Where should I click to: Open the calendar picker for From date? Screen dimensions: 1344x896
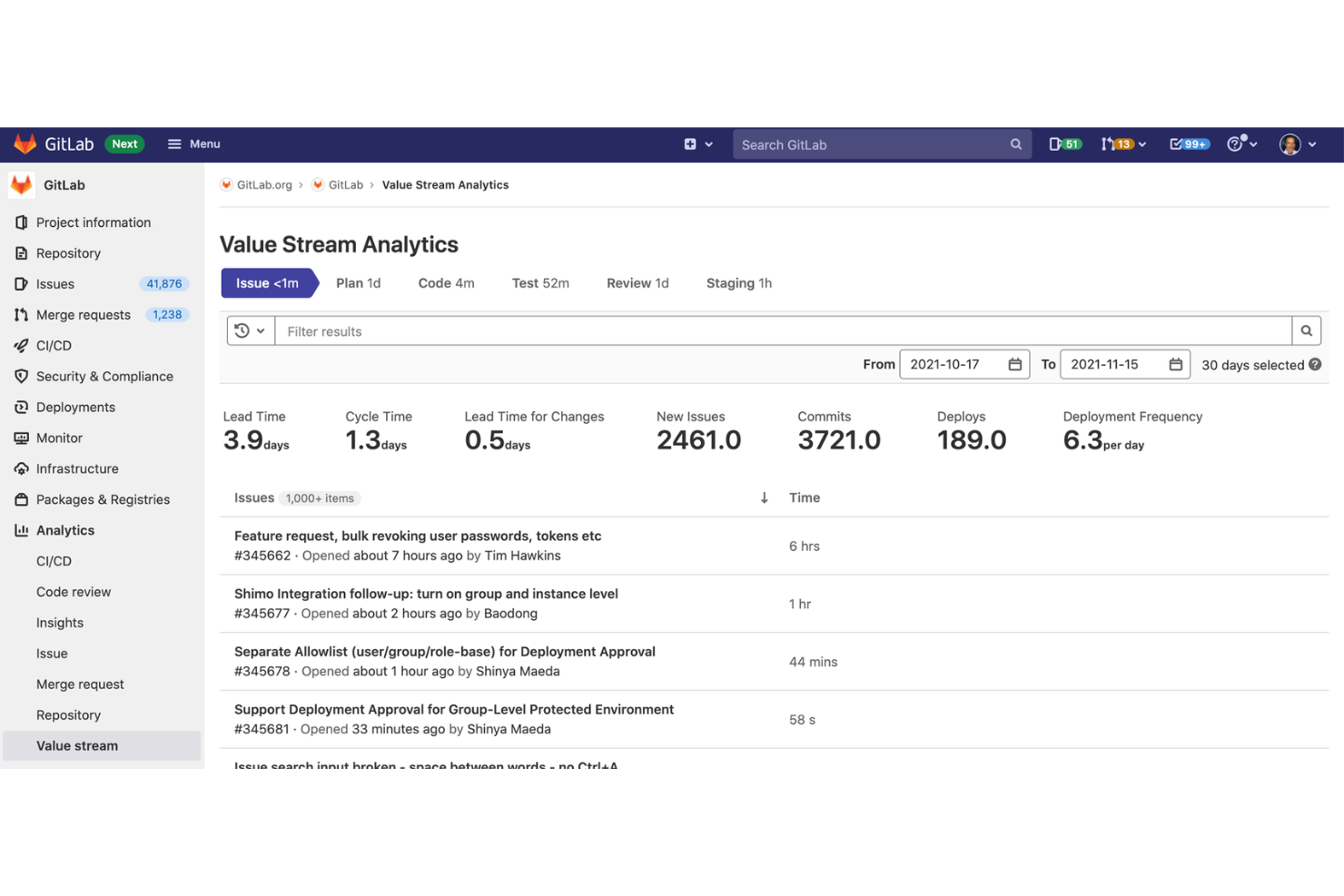click(1014, 363)
